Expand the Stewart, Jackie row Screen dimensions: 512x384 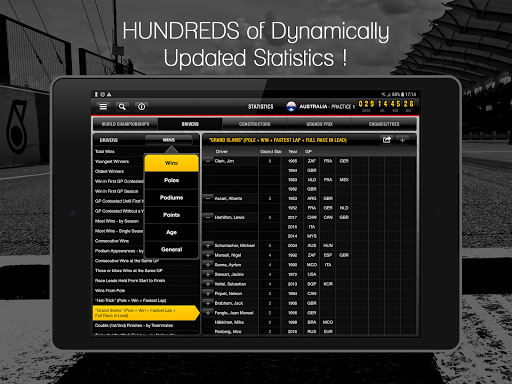coord(208,274)
